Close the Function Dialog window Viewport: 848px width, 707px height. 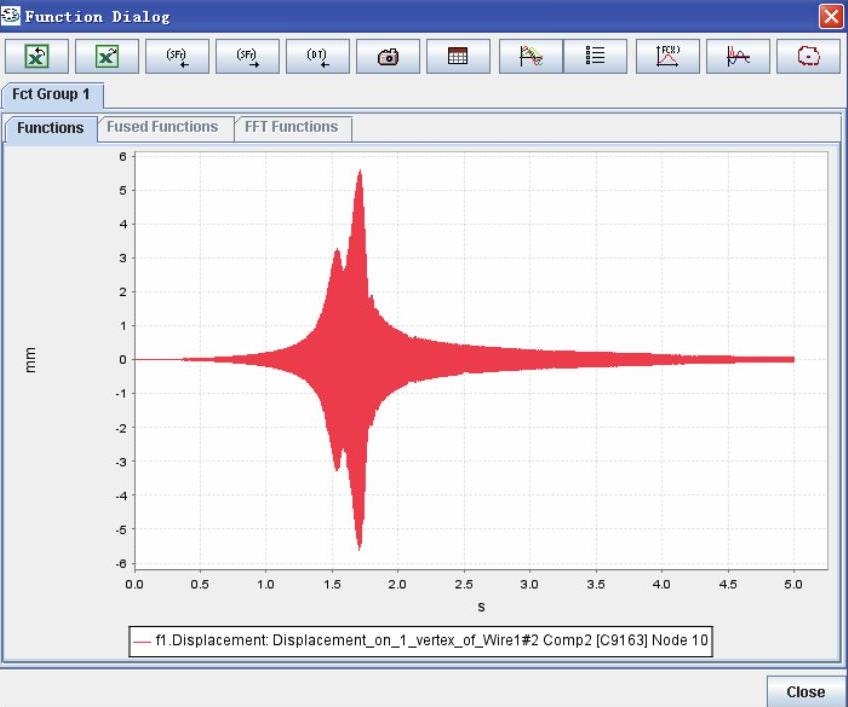[830, 16]
